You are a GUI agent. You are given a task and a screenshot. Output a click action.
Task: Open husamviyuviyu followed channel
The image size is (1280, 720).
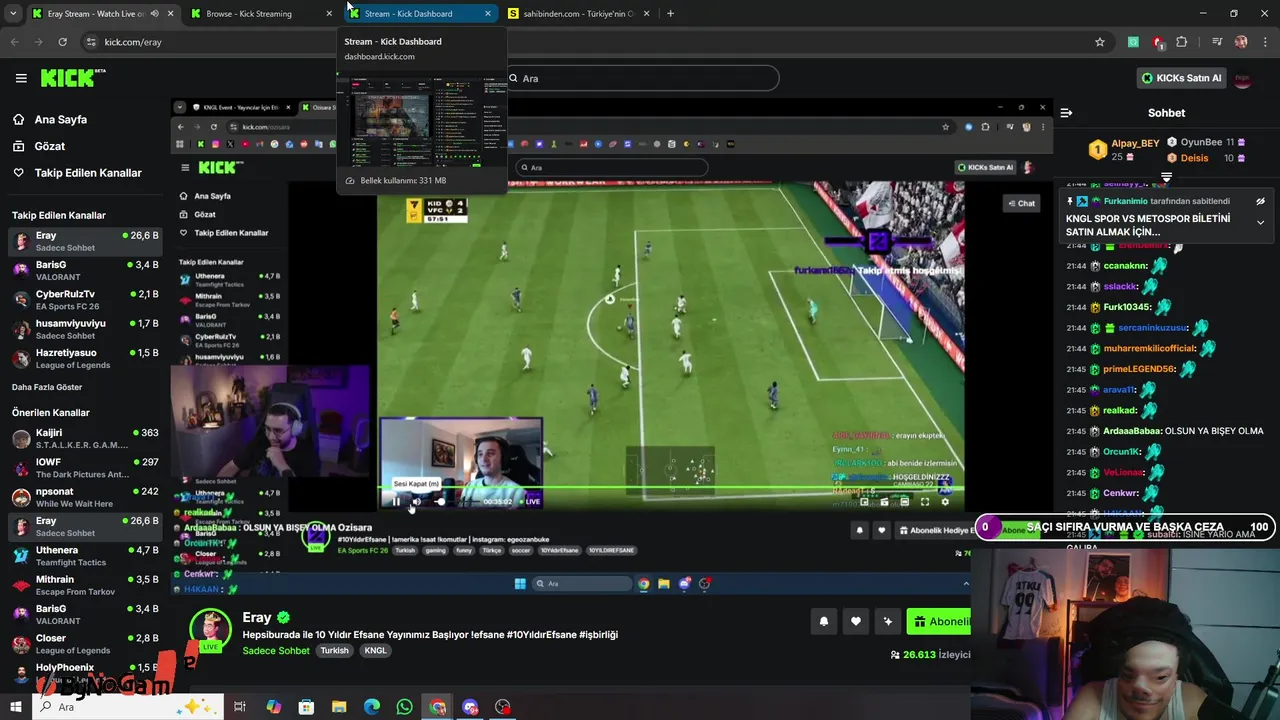tap(84, 329)
